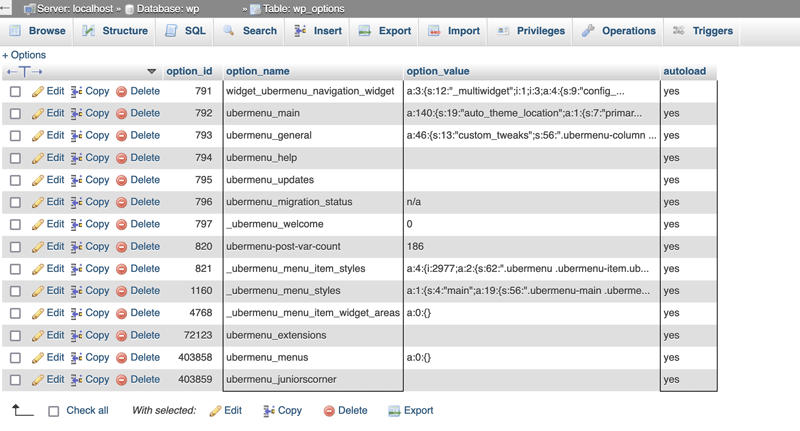The width and height of the screenshot is (800, 431).
Task: Open the Privileges tab
Action: point(531,31)
